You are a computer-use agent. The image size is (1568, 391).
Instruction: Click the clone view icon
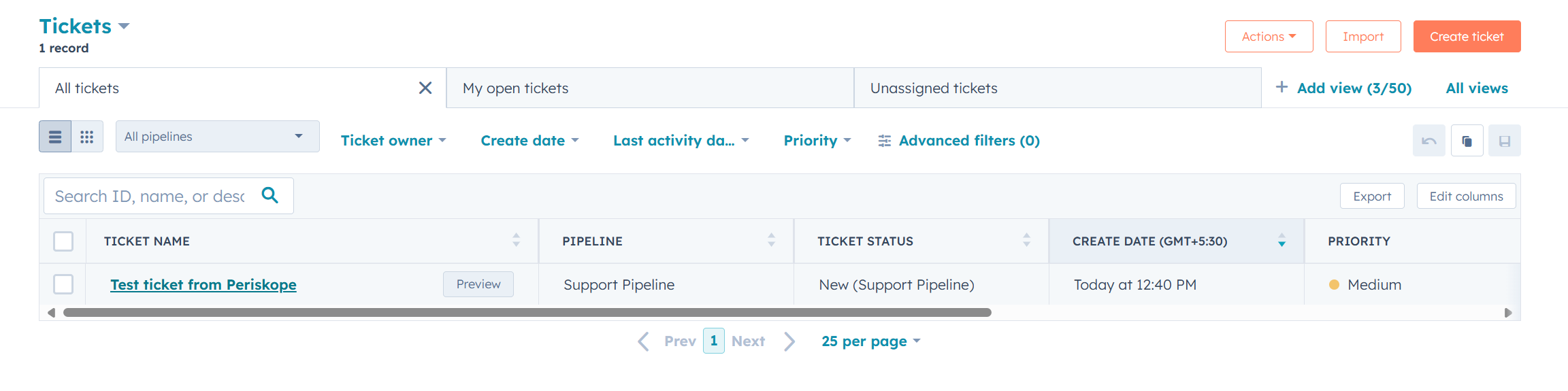1467,141
